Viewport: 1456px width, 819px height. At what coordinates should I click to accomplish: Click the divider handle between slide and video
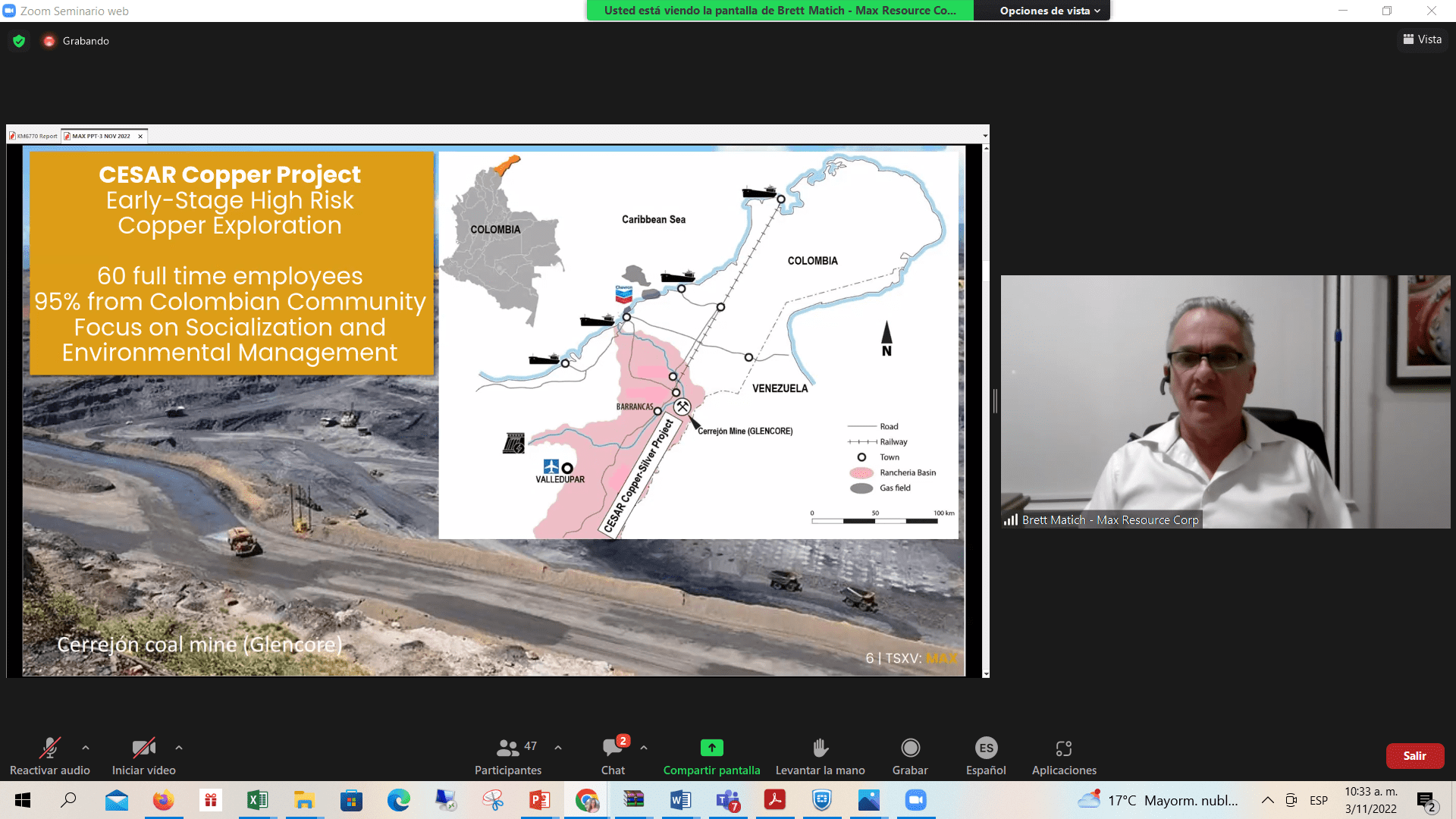click(995, 401)
